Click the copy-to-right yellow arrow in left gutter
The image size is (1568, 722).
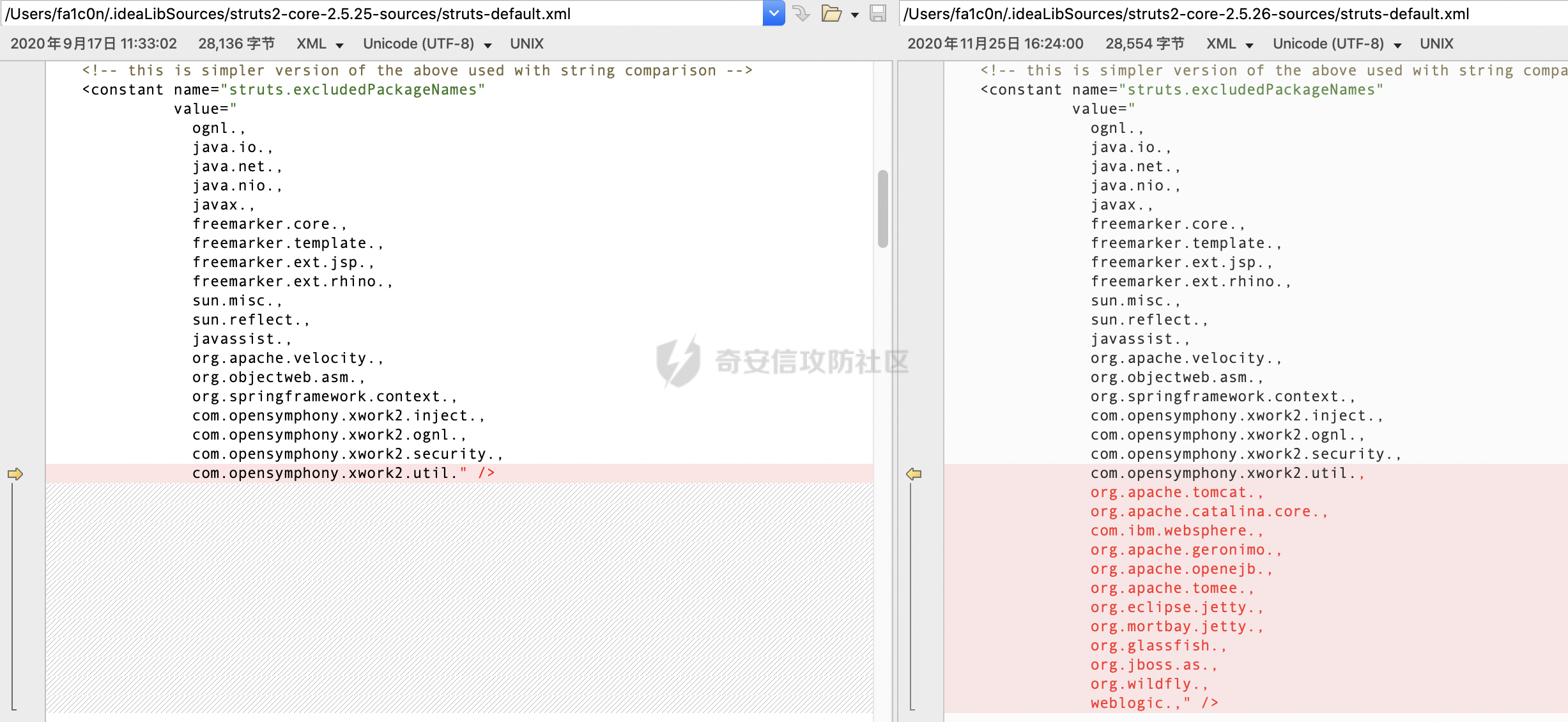click(15, 474)
